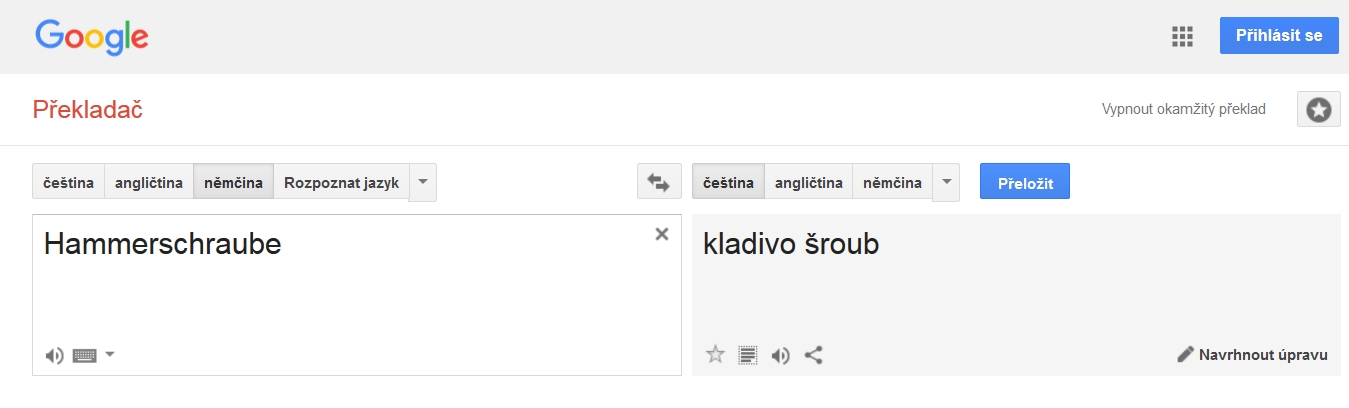1349x408 pixels.
Task: Click the Google Apps grid icon
Action: click(x=1183, y=37)
